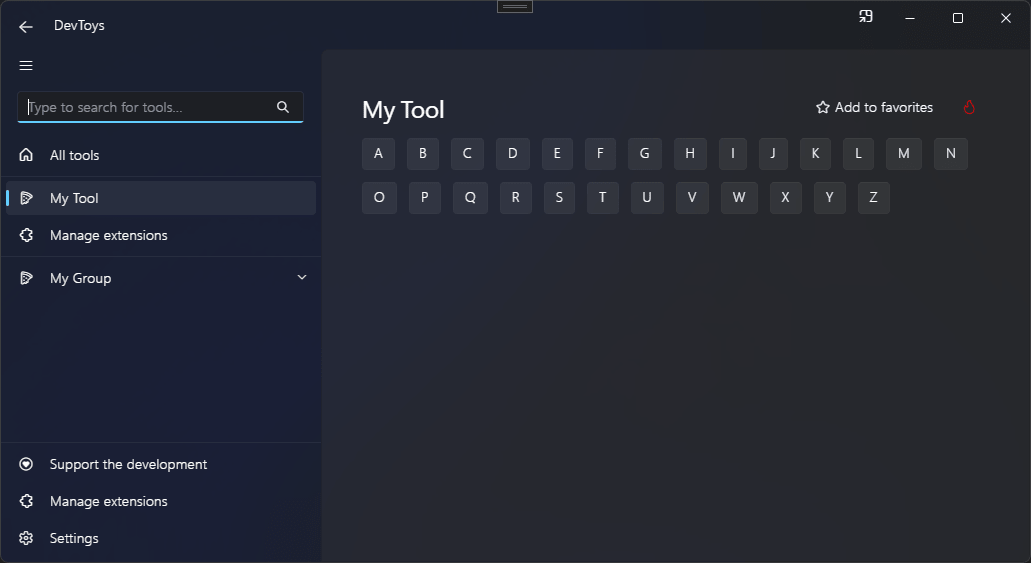Click the L button
Screen dimensions: 1031x563
[858, 154]
